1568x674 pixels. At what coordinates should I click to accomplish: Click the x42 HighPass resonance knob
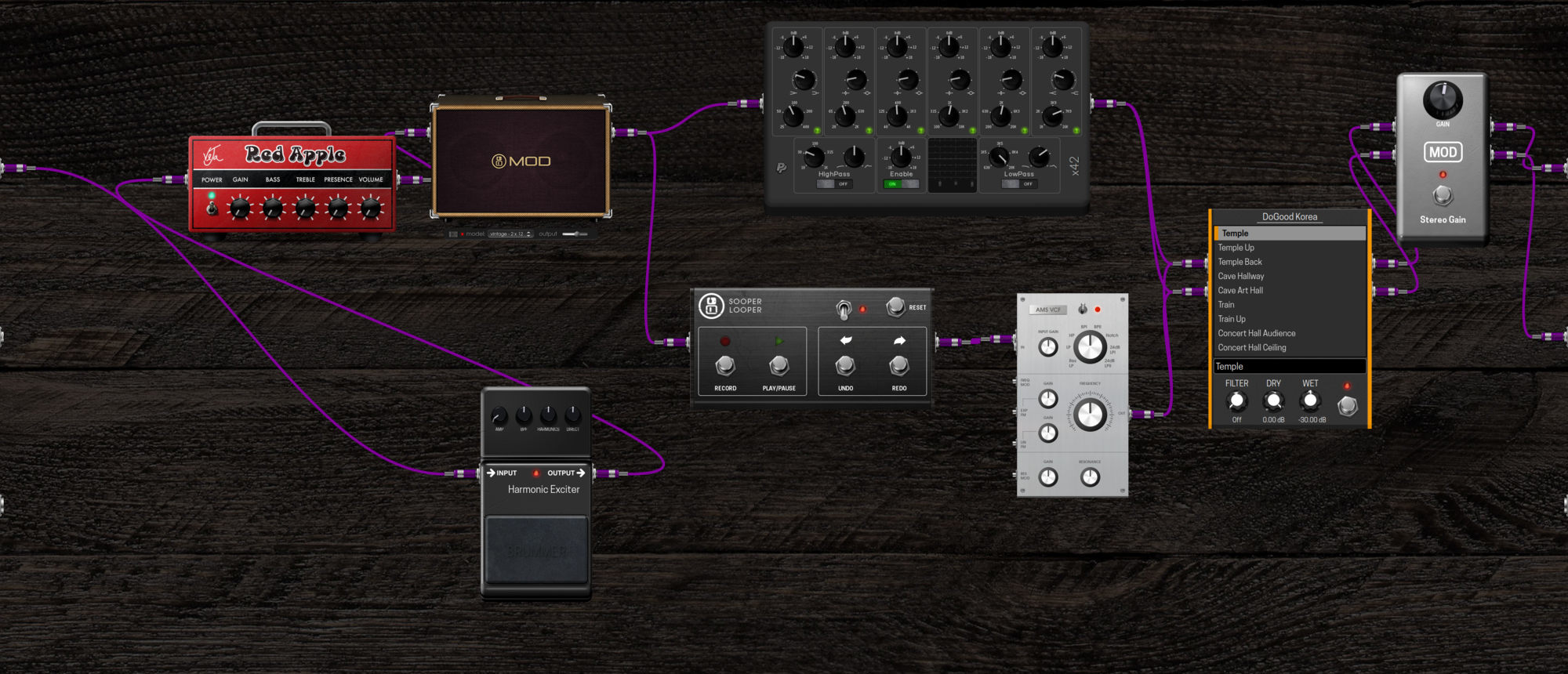854,157
